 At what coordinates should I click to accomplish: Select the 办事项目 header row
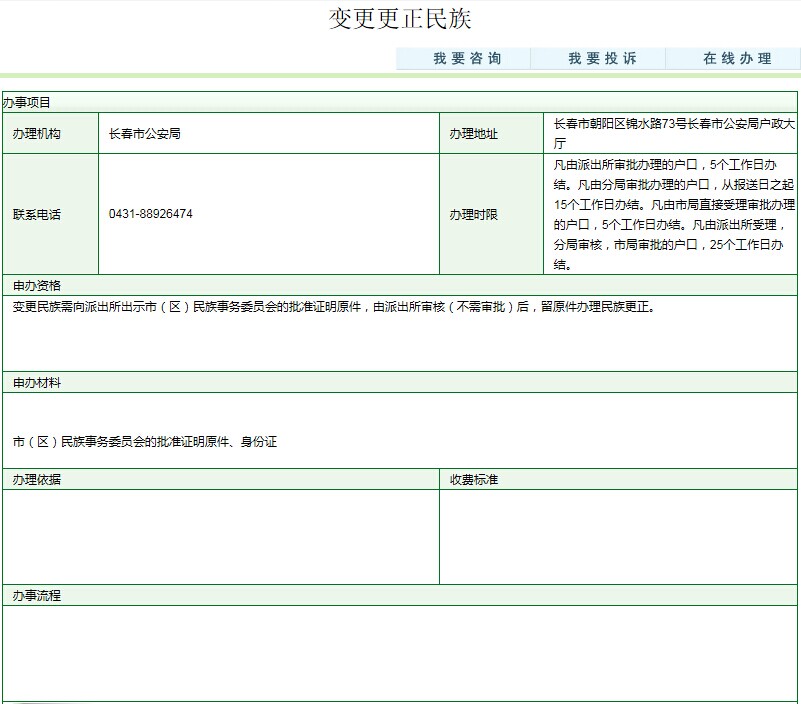[x=399, y=102]
